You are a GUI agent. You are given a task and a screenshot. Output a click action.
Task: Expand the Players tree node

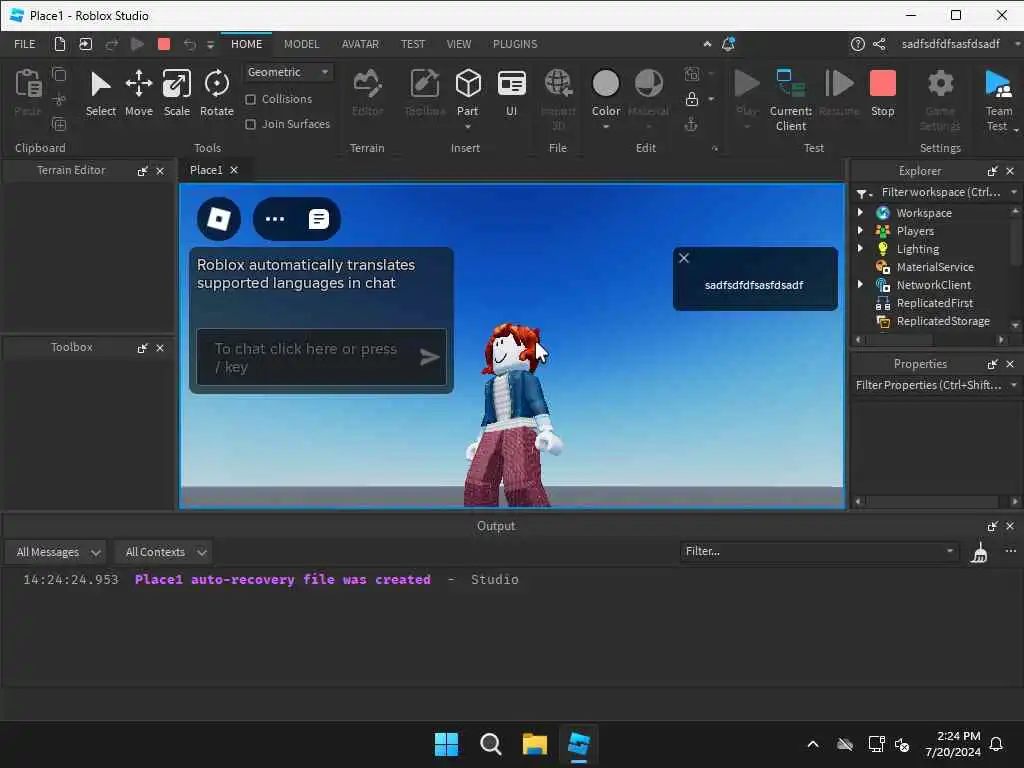coord(860,231)
